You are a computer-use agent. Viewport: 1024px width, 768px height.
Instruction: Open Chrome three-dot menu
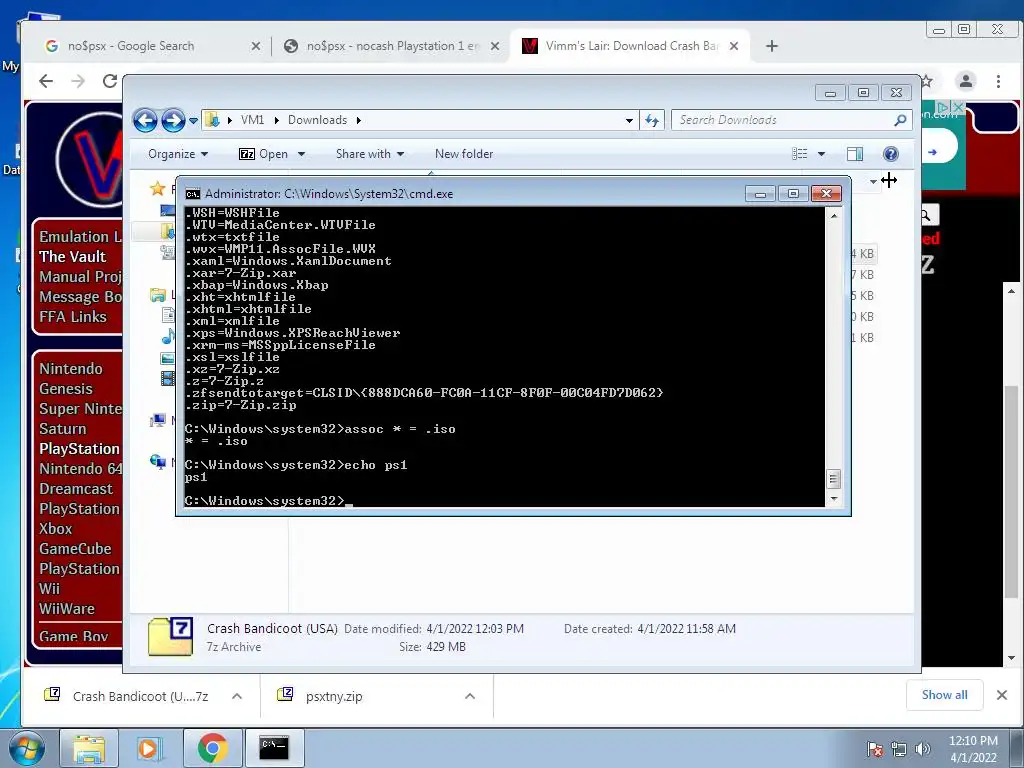point(998,81)
